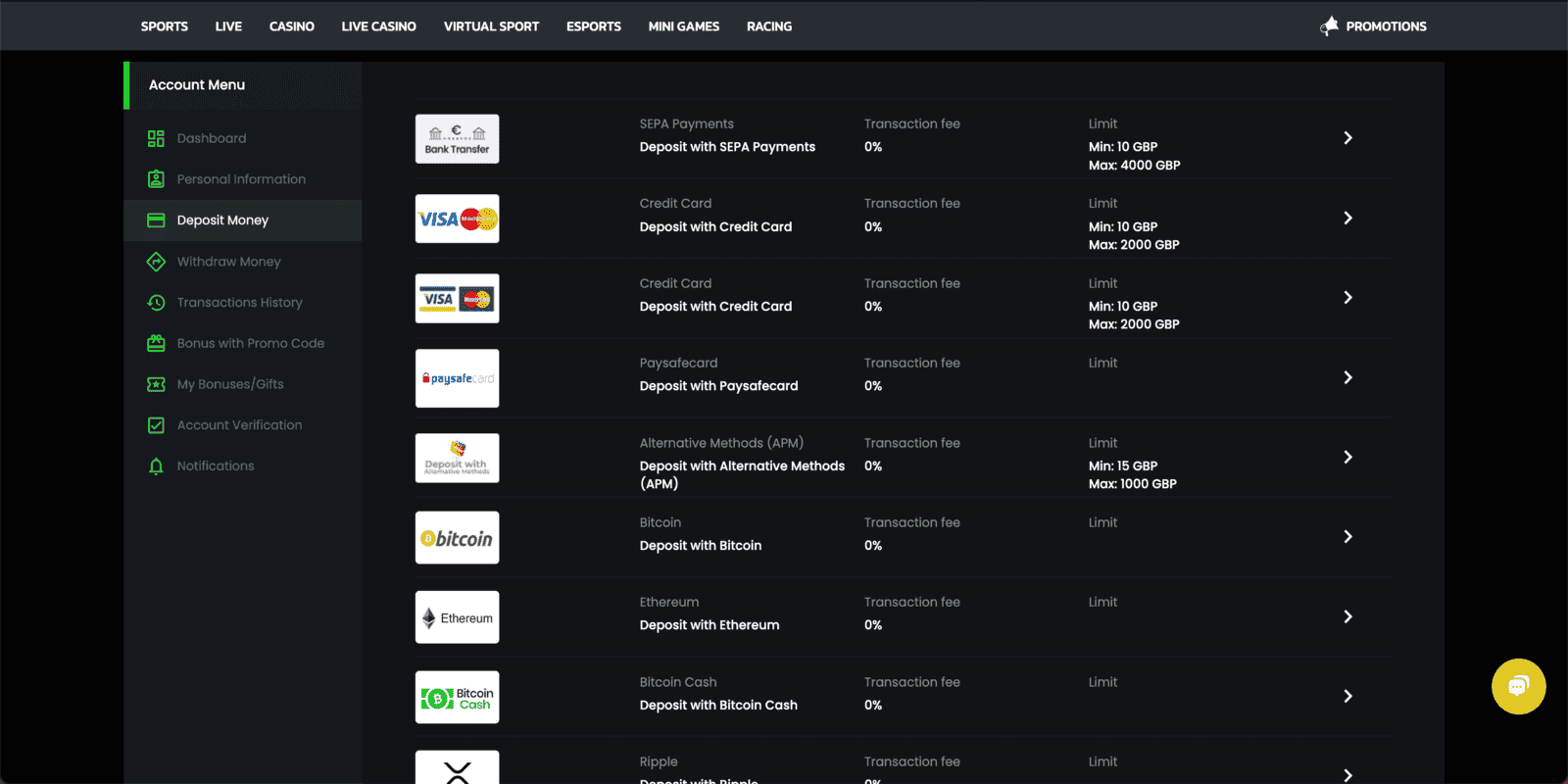Screen dimensions: 1568x784
Task: Open the live chat bubble
Action: 1518,686
